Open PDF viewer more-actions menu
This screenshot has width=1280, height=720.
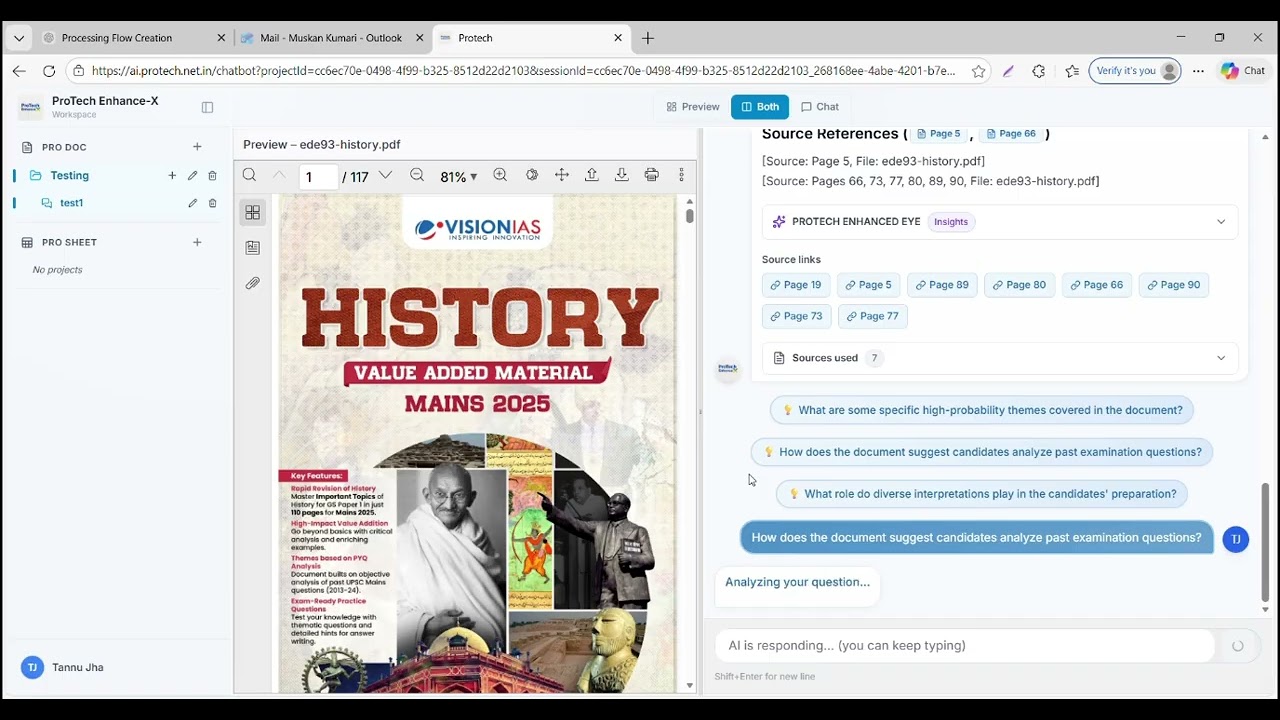click(x=682, y=175)
